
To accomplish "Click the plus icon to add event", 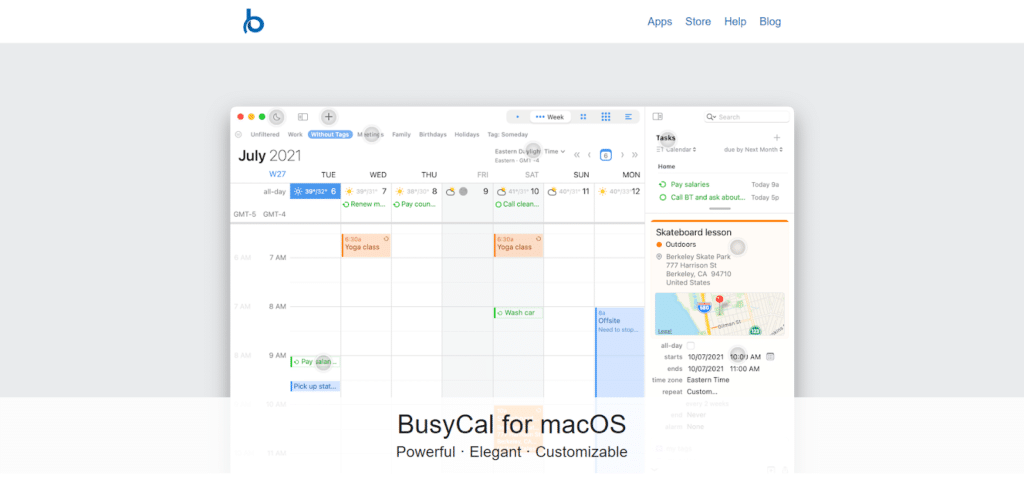I will tap(328, 117).
